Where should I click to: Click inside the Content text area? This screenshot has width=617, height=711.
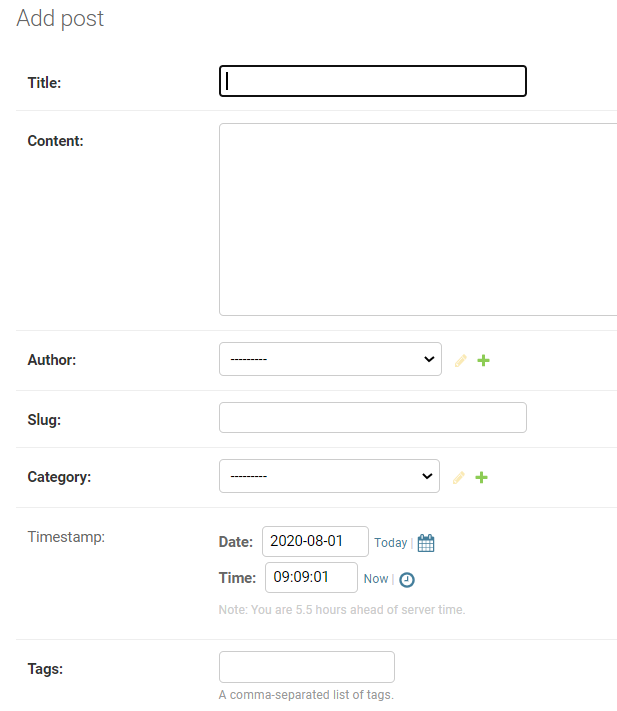click(x=418, y=219)
